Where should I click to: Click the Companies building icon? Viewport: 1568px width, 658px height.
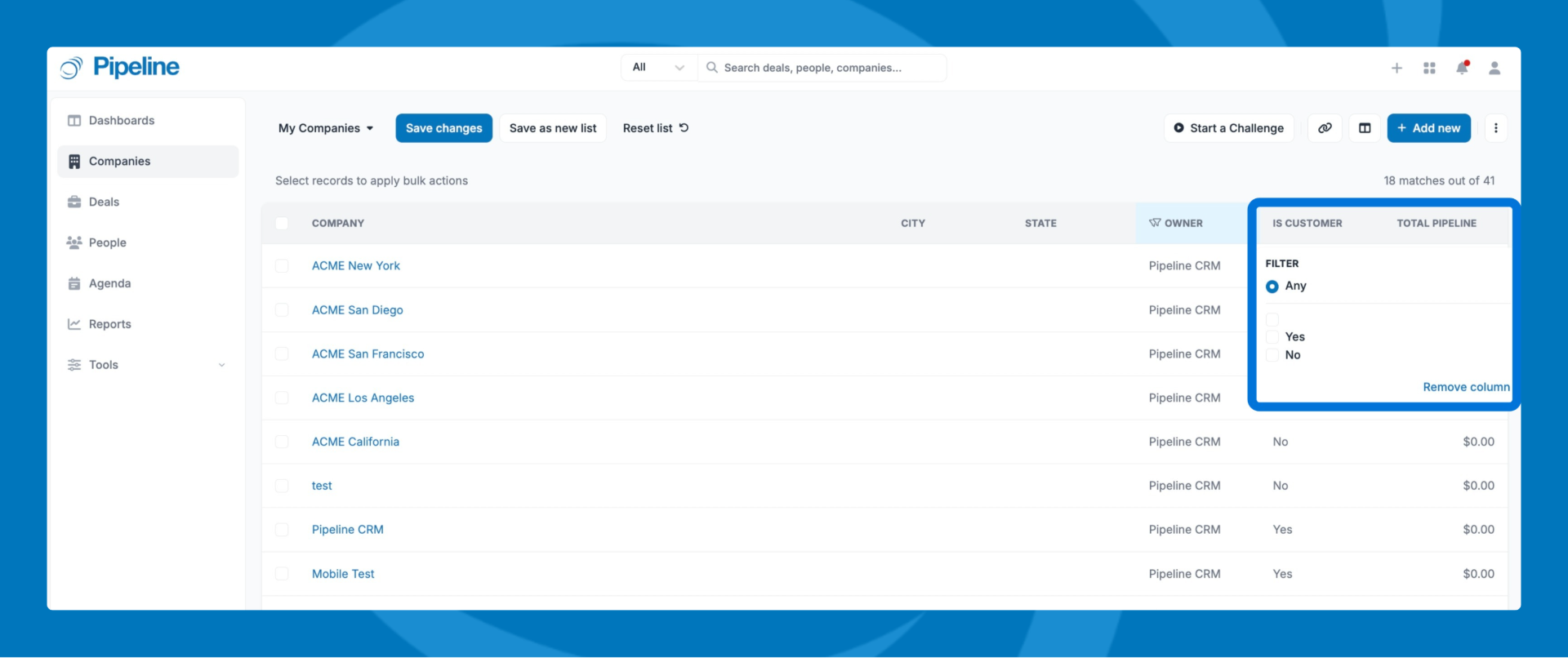coord(74,162)
